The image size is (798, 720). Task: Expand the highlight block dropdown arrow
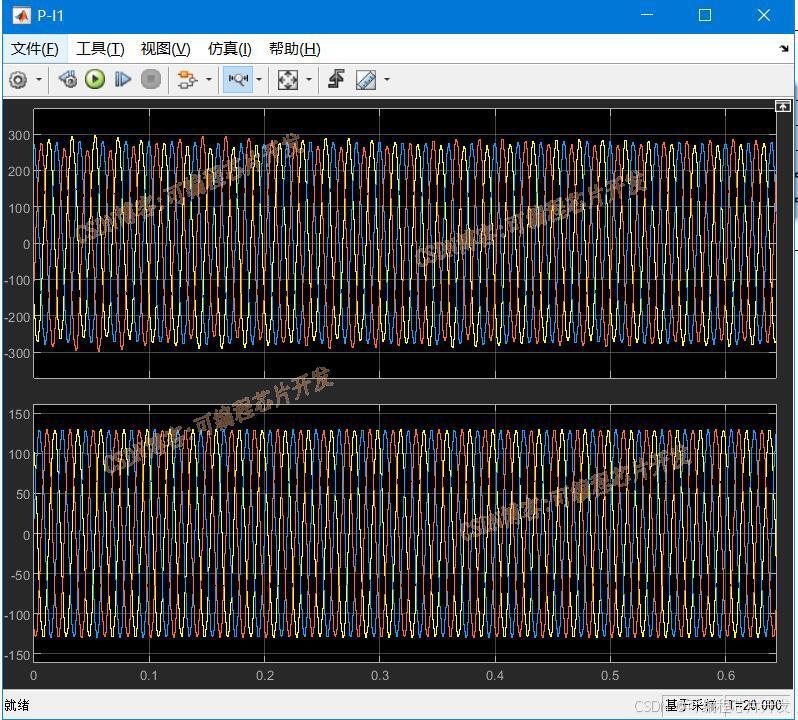pyautogui.click(x=208, y=80)
